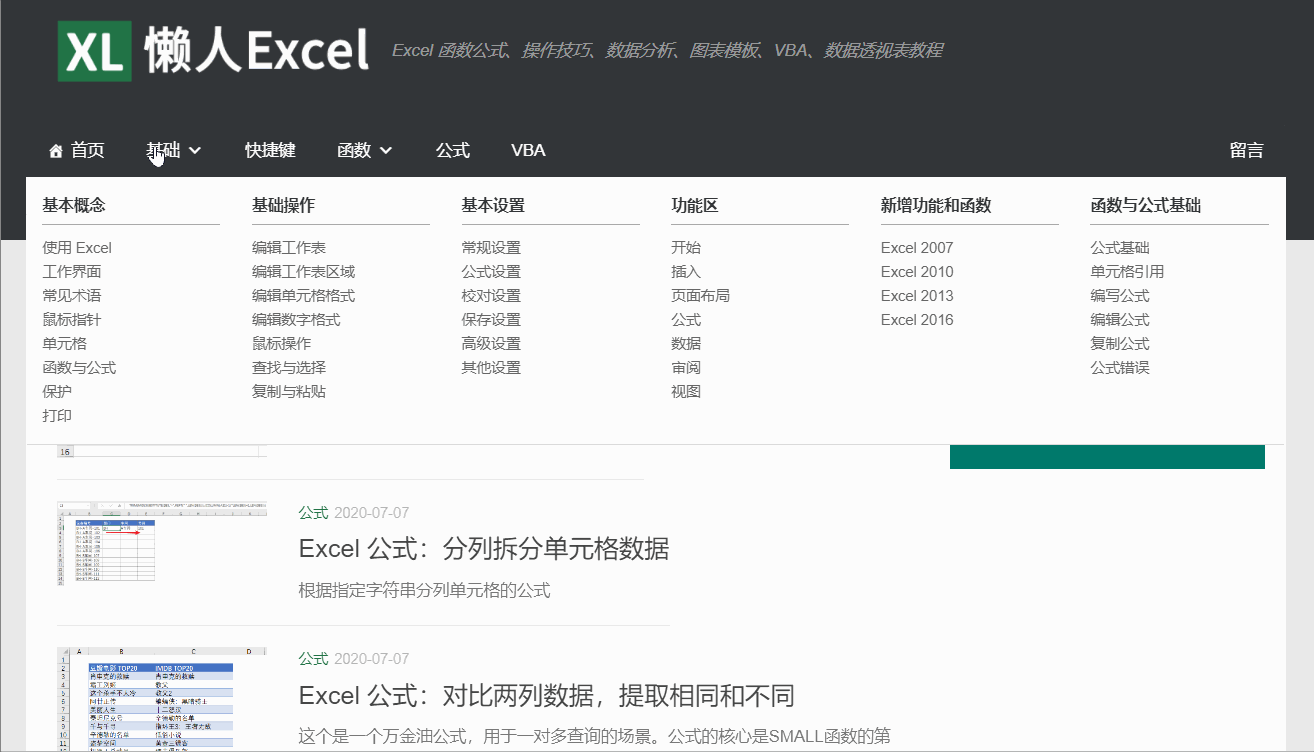
Task: Open the 鼠标指针 link
Action: [x=72, y=320]
